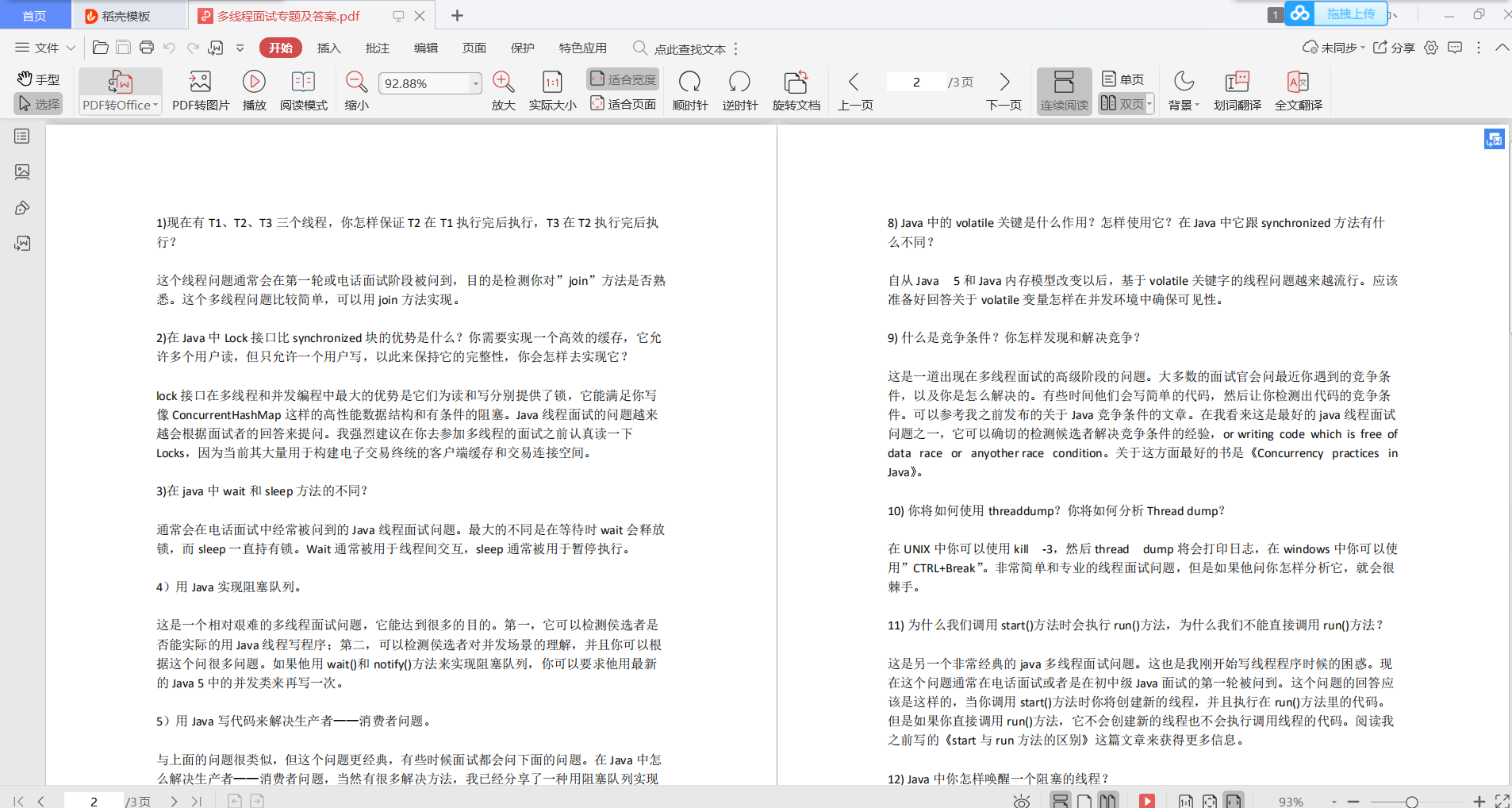Open the 页面 tab
This screenshot has width=1512, height=808.
pyautogui.click(x=474, y=48)
